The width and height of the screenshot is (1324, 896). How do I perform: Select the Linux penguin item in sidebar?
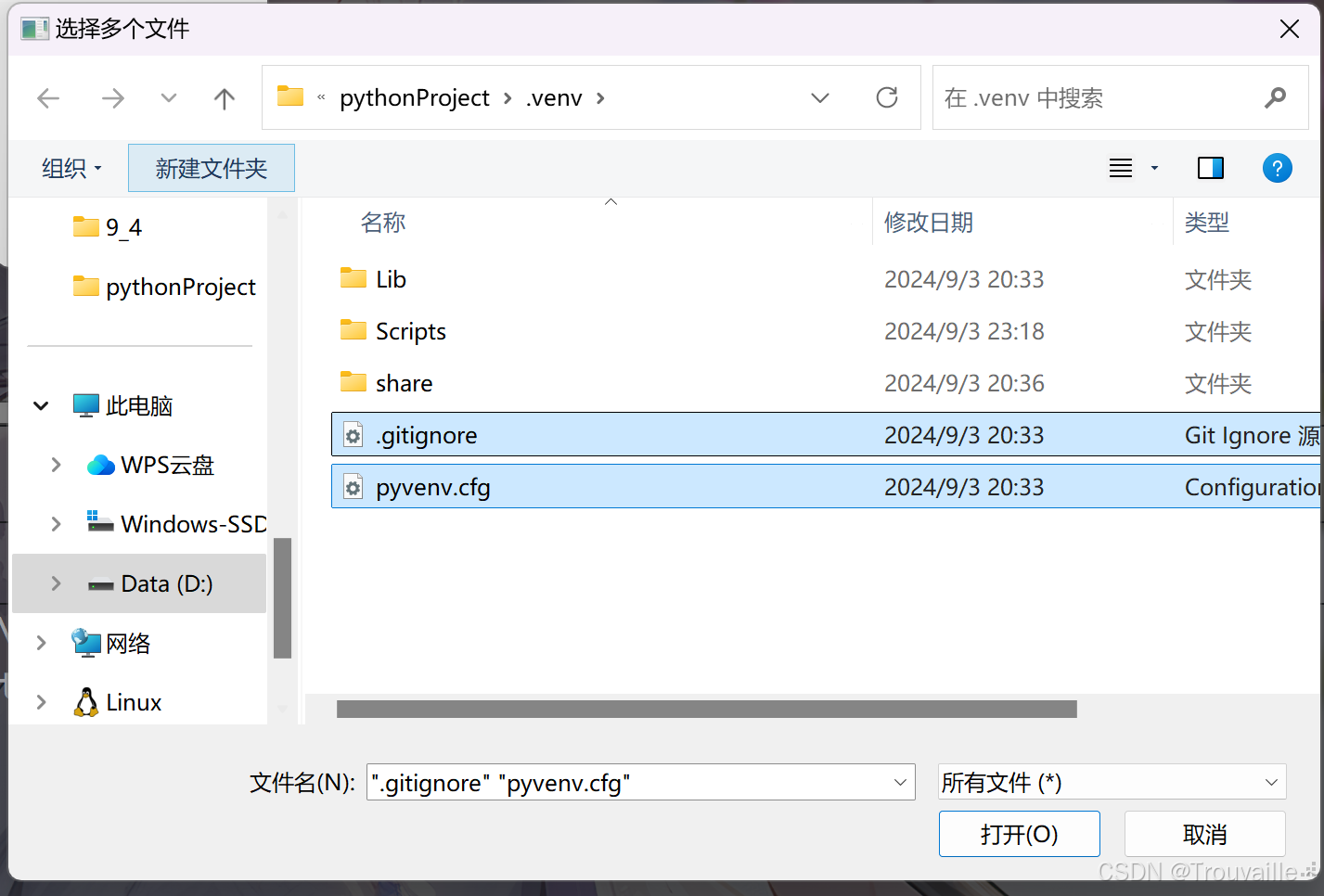133,702
